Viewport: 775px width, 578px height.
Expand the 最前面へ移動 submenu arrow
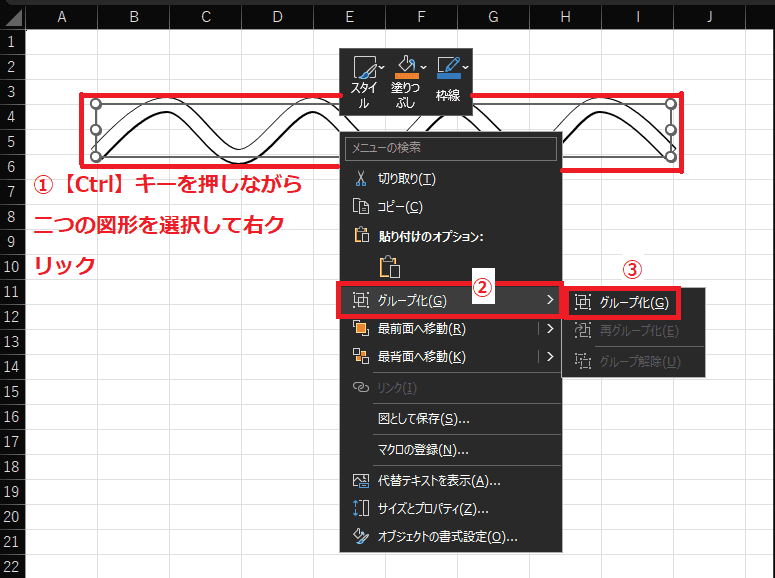(551, 329)
